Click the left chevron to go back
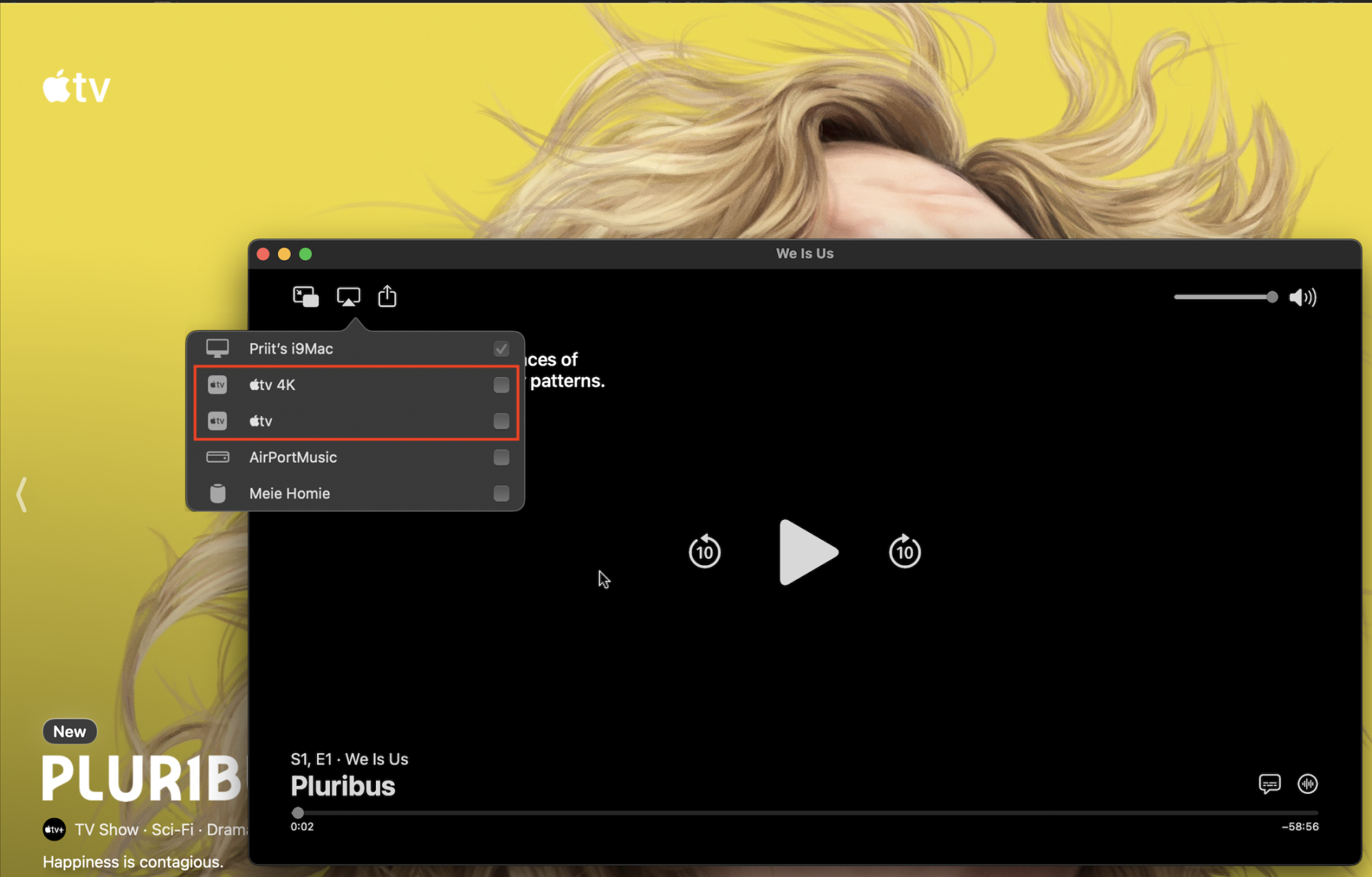1372x877 pixels. [22, 494]
